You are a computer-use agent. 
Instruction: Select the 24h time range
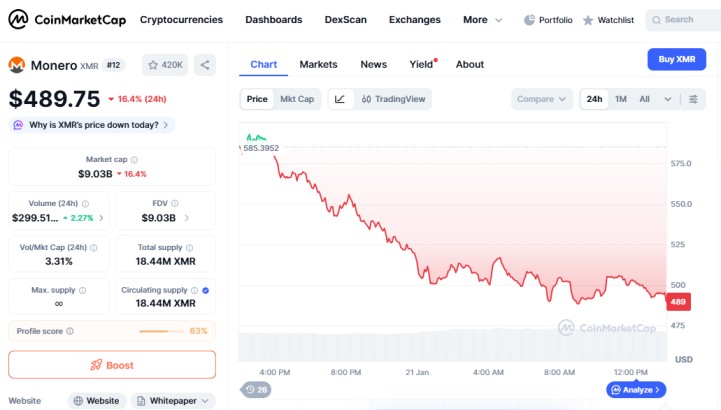[x=594, y=99]
